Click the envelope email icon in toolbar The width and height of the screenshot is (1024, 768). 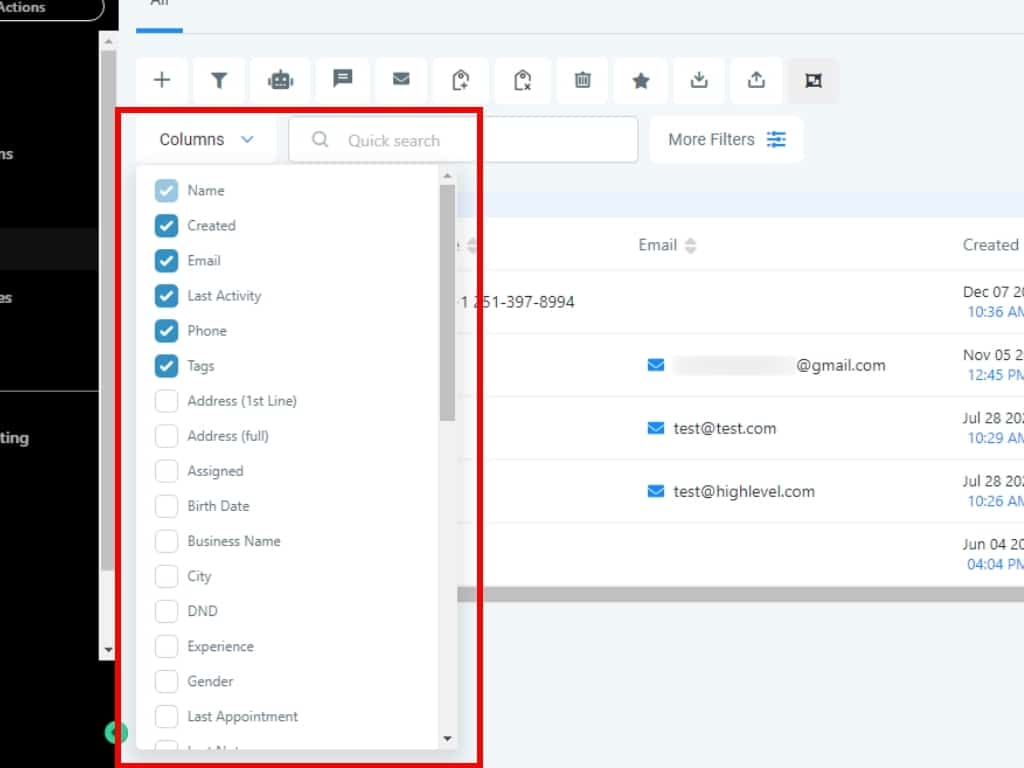401,80
